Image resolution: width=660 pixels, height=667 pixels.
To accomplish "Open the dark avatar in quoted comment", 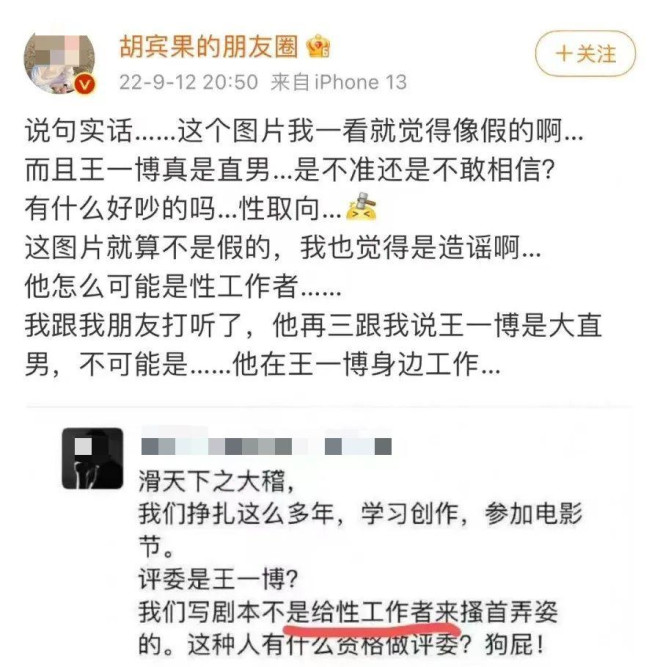I will click(93, 459).
